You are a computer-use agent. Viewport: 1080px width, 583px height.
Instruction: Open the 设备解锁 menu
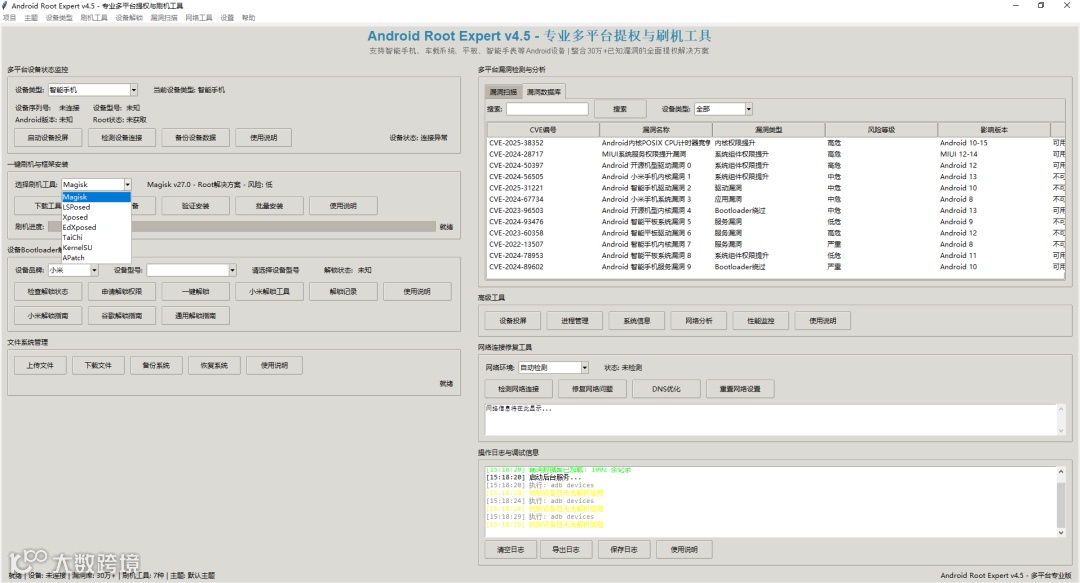(x=129, y=18)
